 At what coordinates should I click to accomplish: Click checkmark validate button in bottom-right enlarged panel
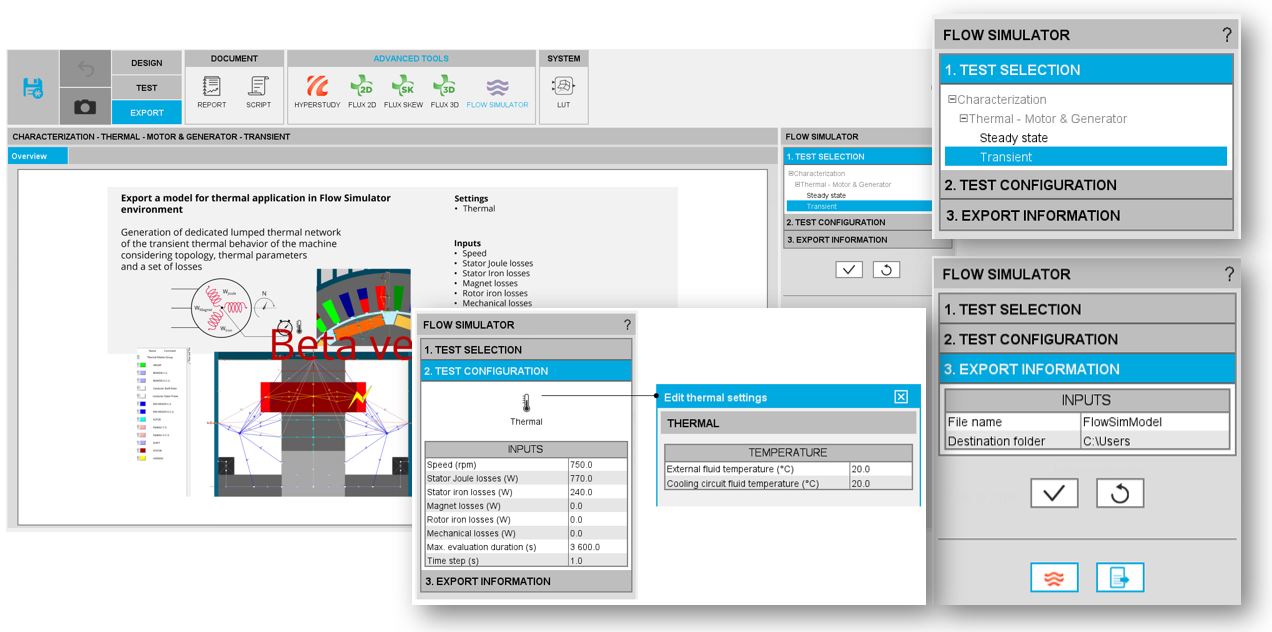point(1054,493)
